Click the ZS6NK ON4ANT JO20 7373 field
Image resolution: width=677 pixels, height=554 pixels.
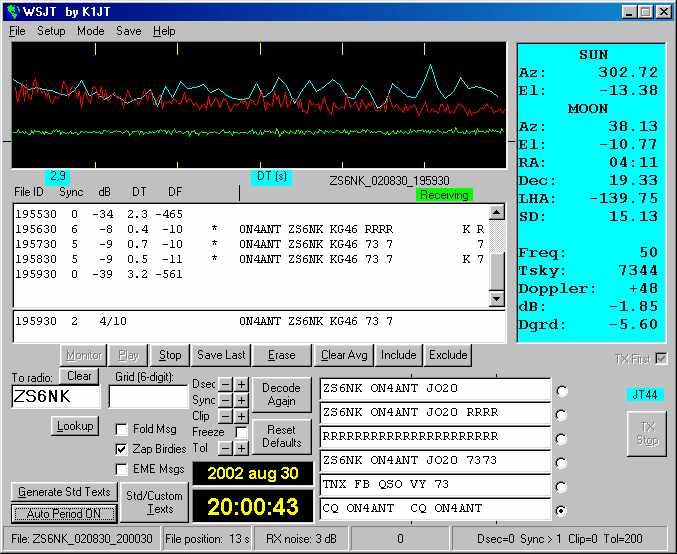[x=435, y=461]
